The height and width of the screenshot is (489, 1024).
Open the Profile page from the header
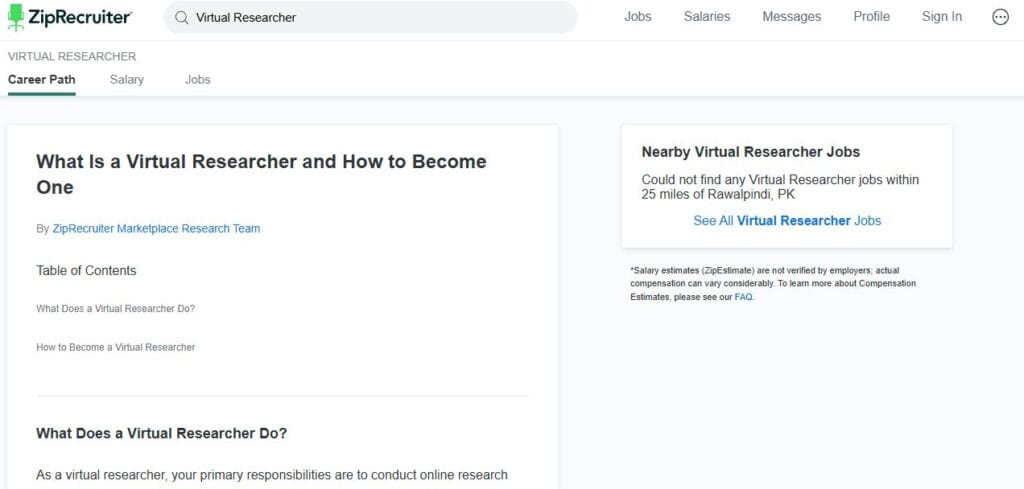pyautogui.click(x=871, y=17)
